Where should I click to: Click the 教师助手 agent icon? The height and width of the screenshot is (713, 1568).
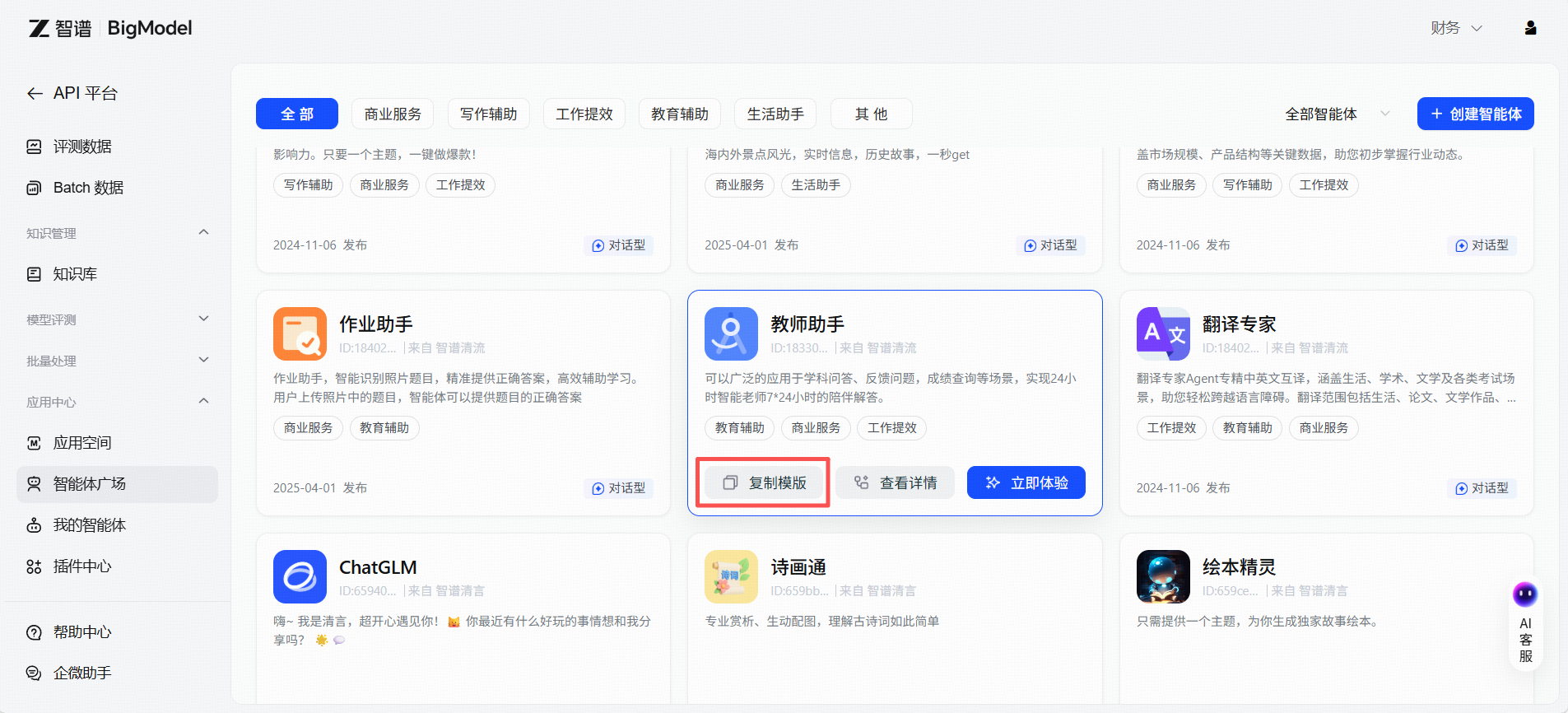731,333
